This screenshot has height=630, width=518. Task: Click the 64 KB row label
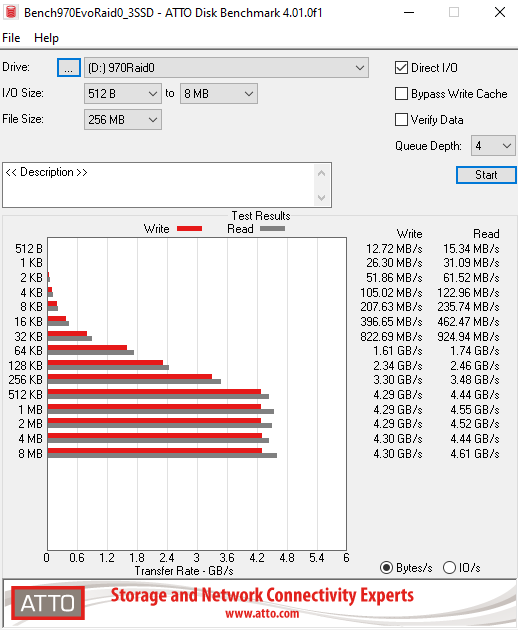pos(29,351)
